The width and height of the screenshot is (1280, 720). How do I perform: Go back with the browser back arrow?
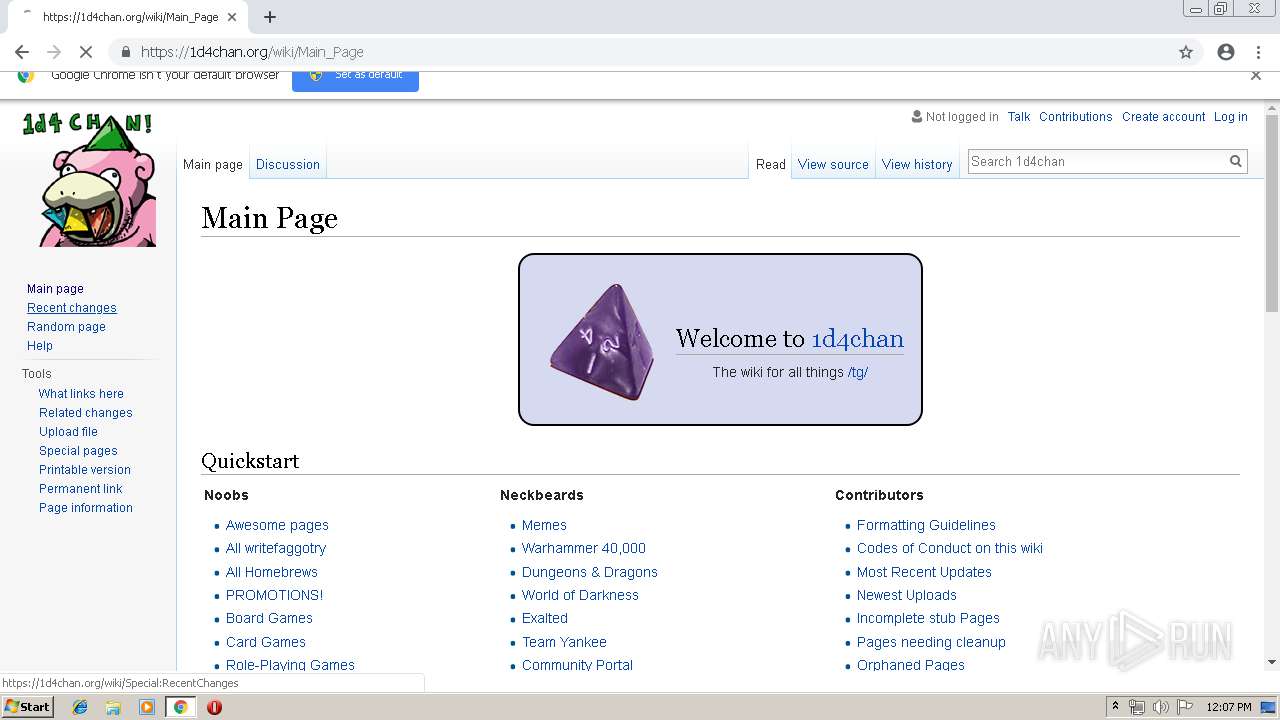pos(22,52)
